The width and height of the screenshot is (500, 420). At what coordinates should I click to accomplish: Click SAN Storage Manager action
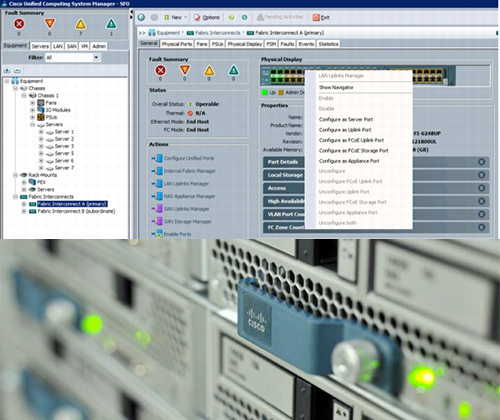tap(187, 222)
